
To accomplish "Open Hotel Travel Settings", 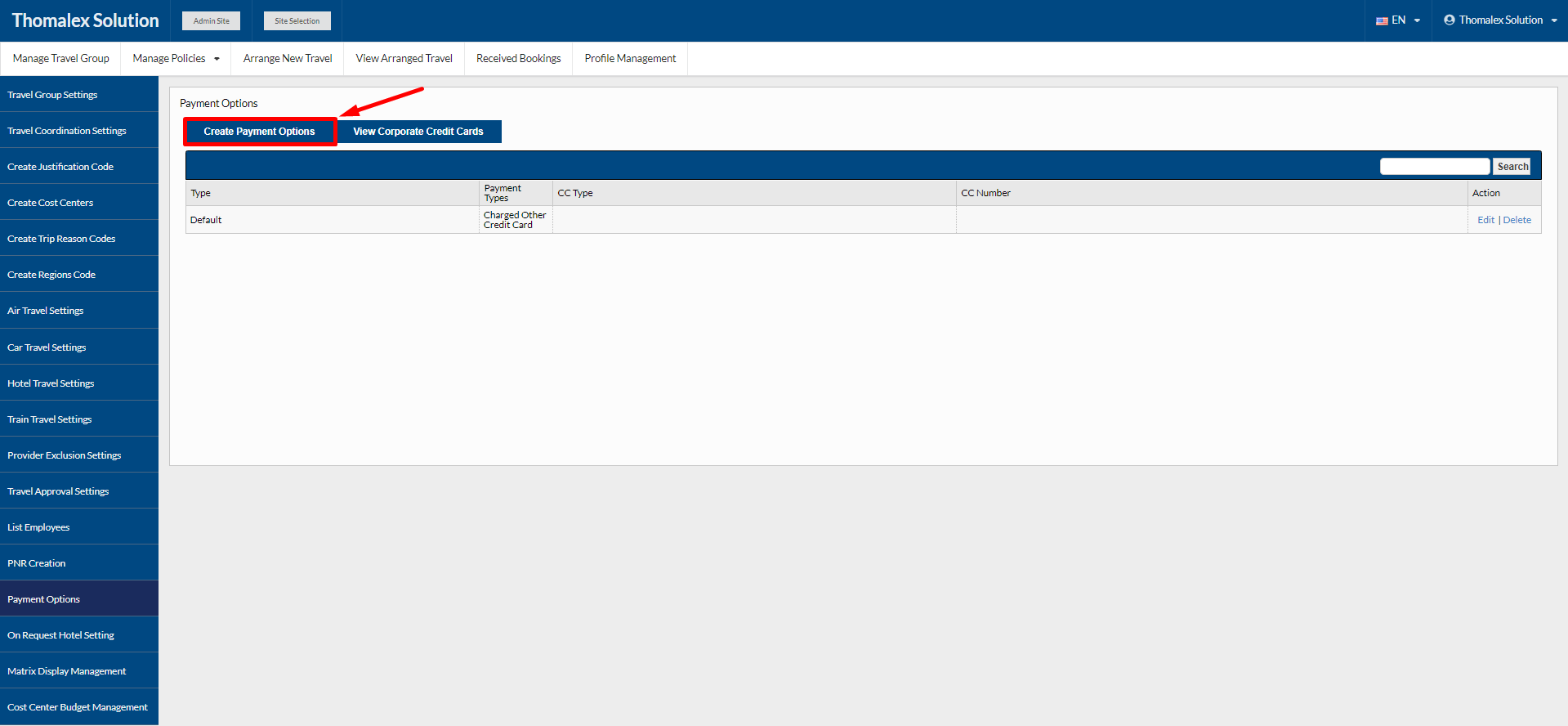I will (x=79, y=383).
